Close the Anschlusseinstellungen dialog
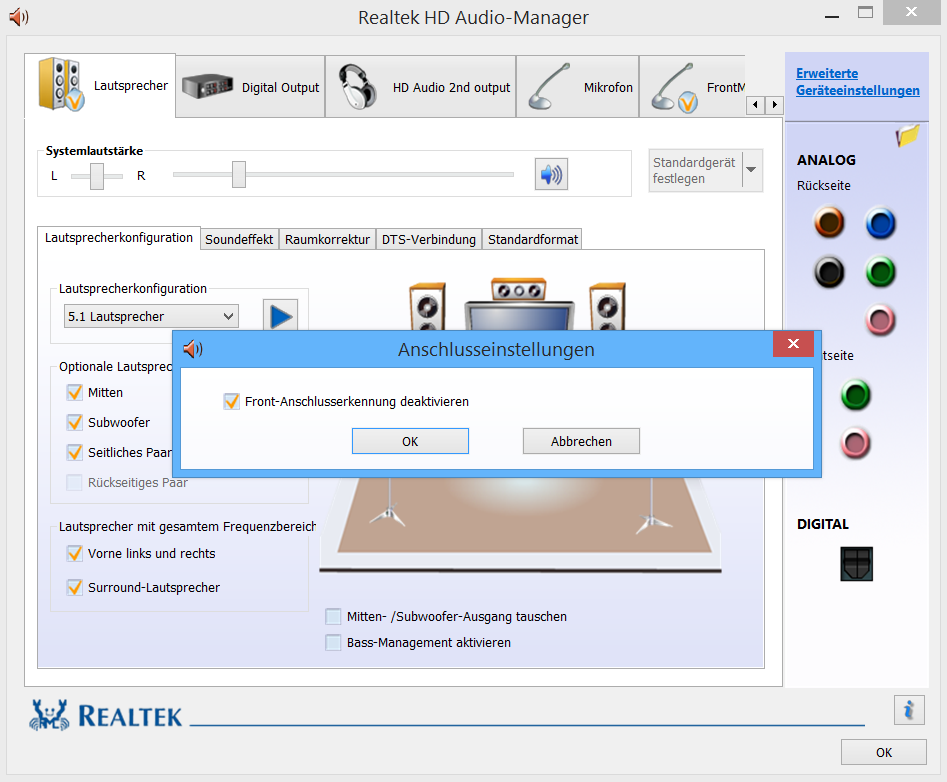The height and width of the screenshot is (782, 947). coord(793,344)
